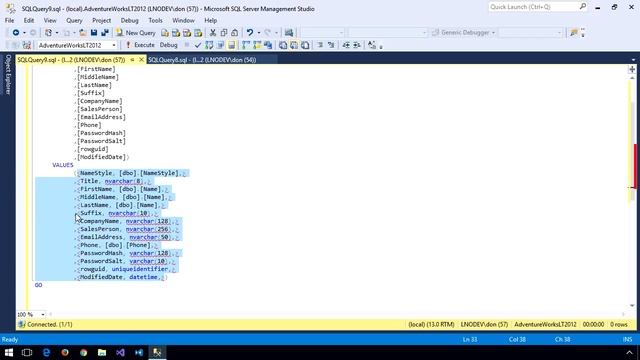Open the Edit menu
This screenshot has height=360, width=640.
29,20
